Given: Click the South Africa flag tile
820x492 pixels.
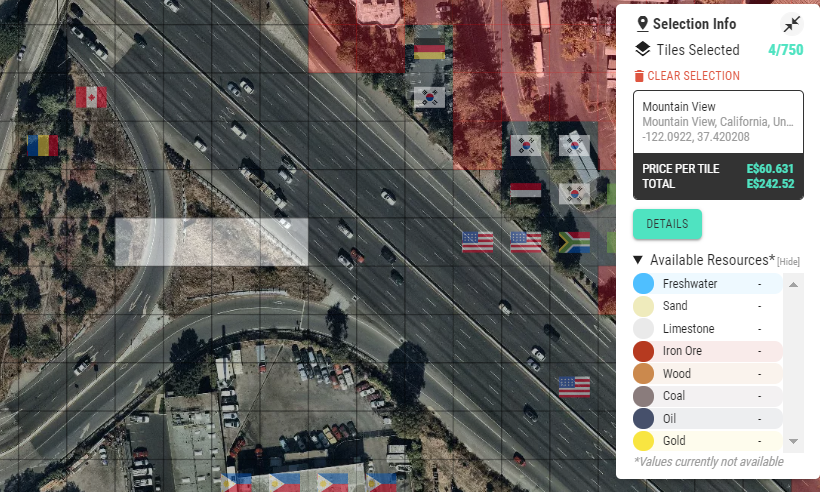Looking at the screenshot, I should point(574,242).
